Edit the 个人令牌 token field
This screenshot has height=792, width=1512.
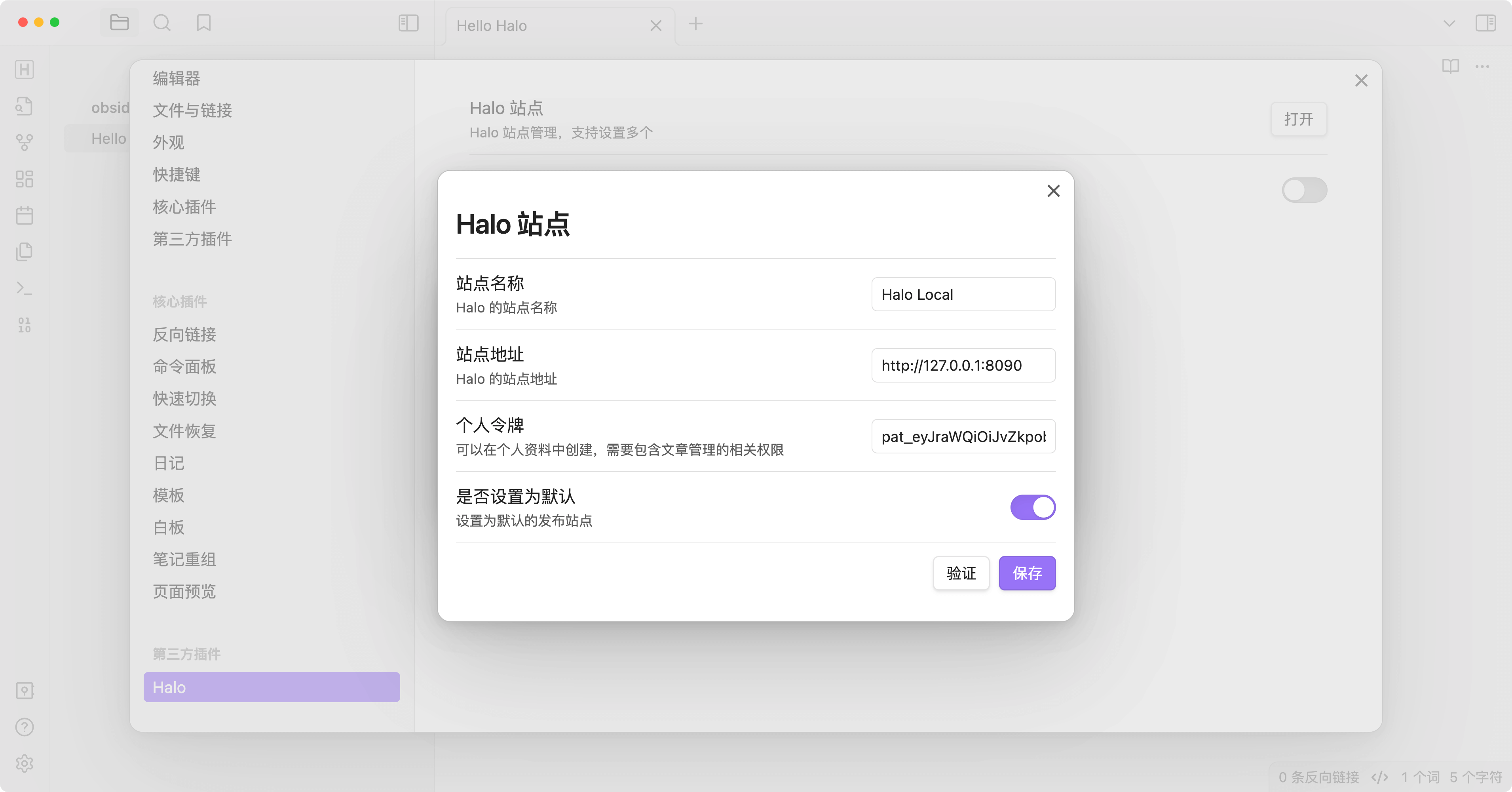963,436
